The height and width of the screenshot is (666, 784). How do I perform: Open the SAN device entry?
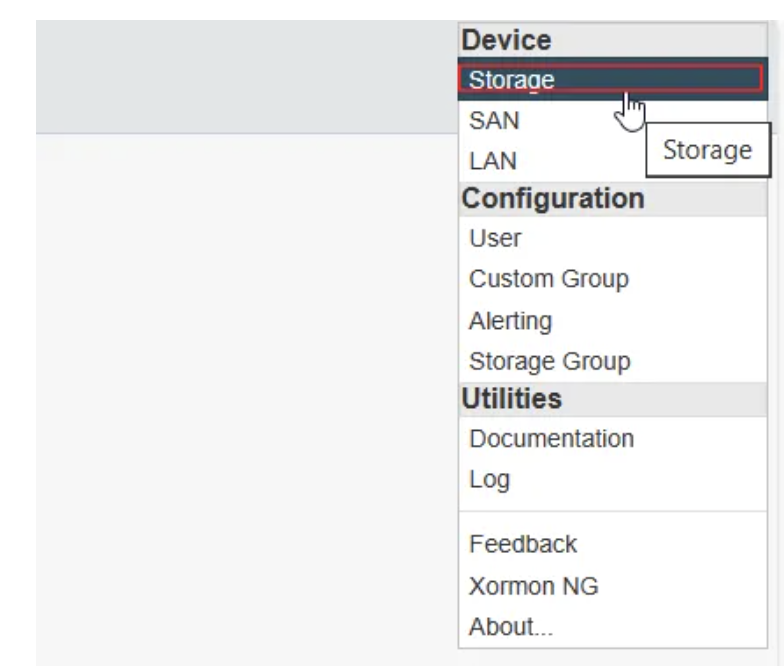tap(552, 120)
